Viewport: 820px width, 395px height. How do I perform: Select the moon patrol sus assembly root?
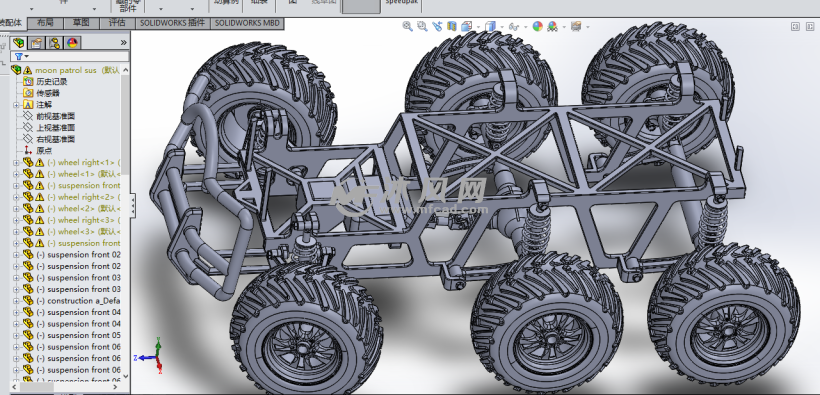click(x=77, y=70)
